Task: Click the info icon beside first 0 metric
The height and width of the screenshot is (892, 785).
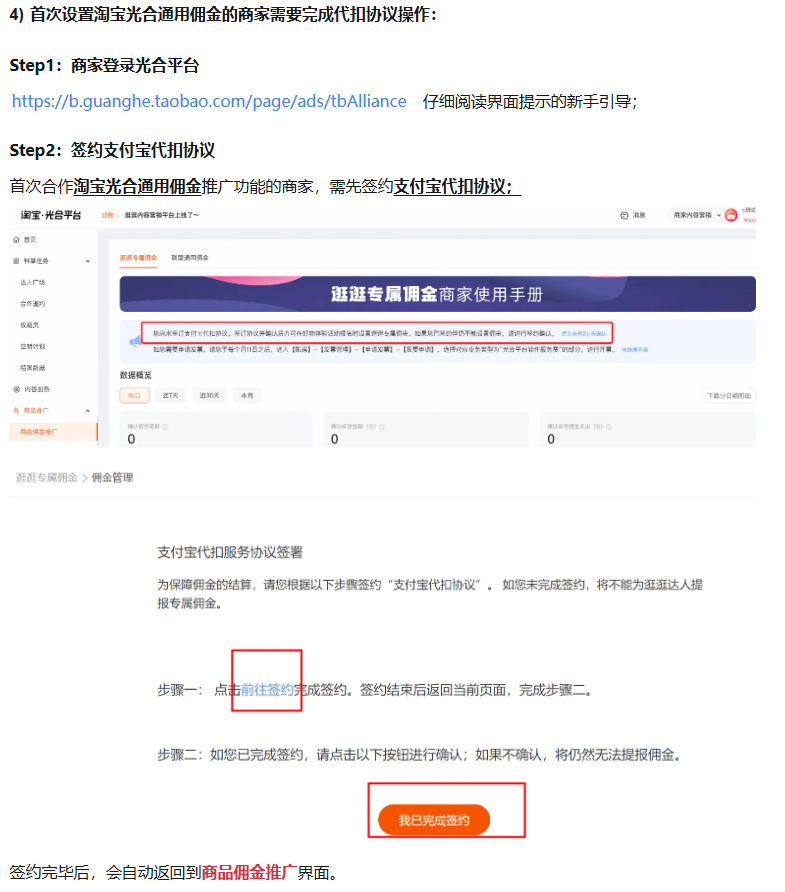Action: coord(164,427)
